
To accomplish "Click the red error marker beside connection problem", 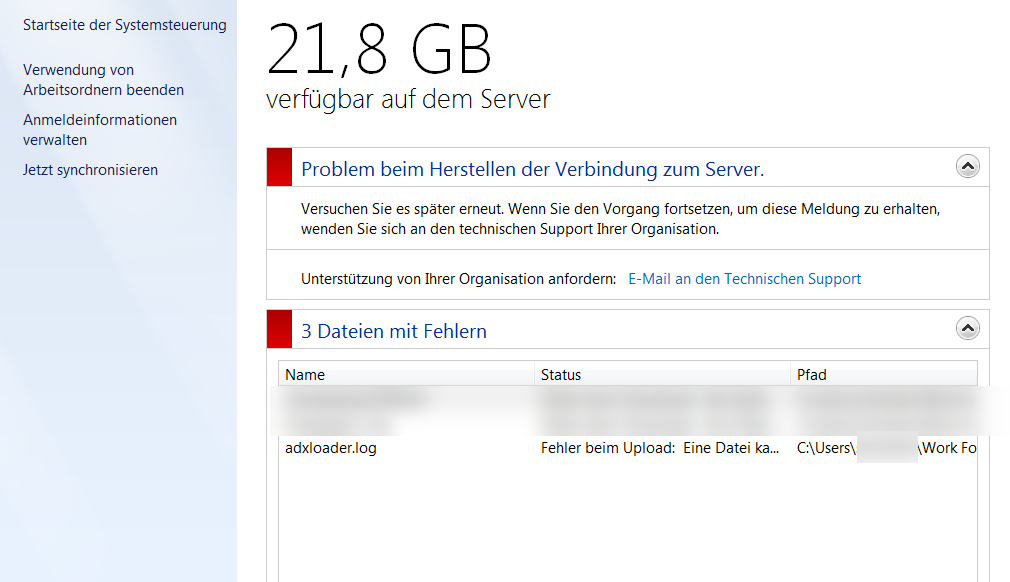I will pyautogui.click(x=279, y=167).
